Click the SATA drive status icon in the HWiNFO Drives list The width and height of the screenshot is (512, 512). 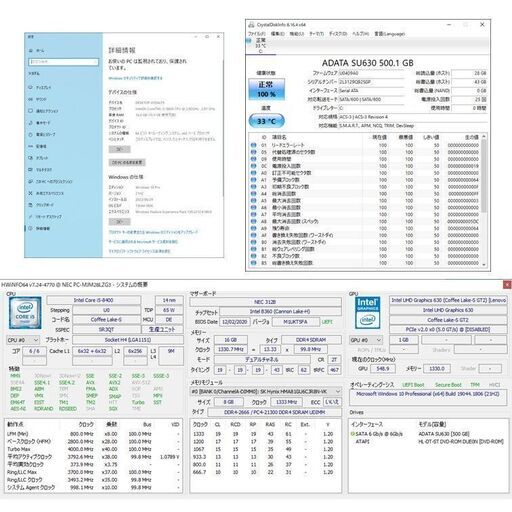353,434
